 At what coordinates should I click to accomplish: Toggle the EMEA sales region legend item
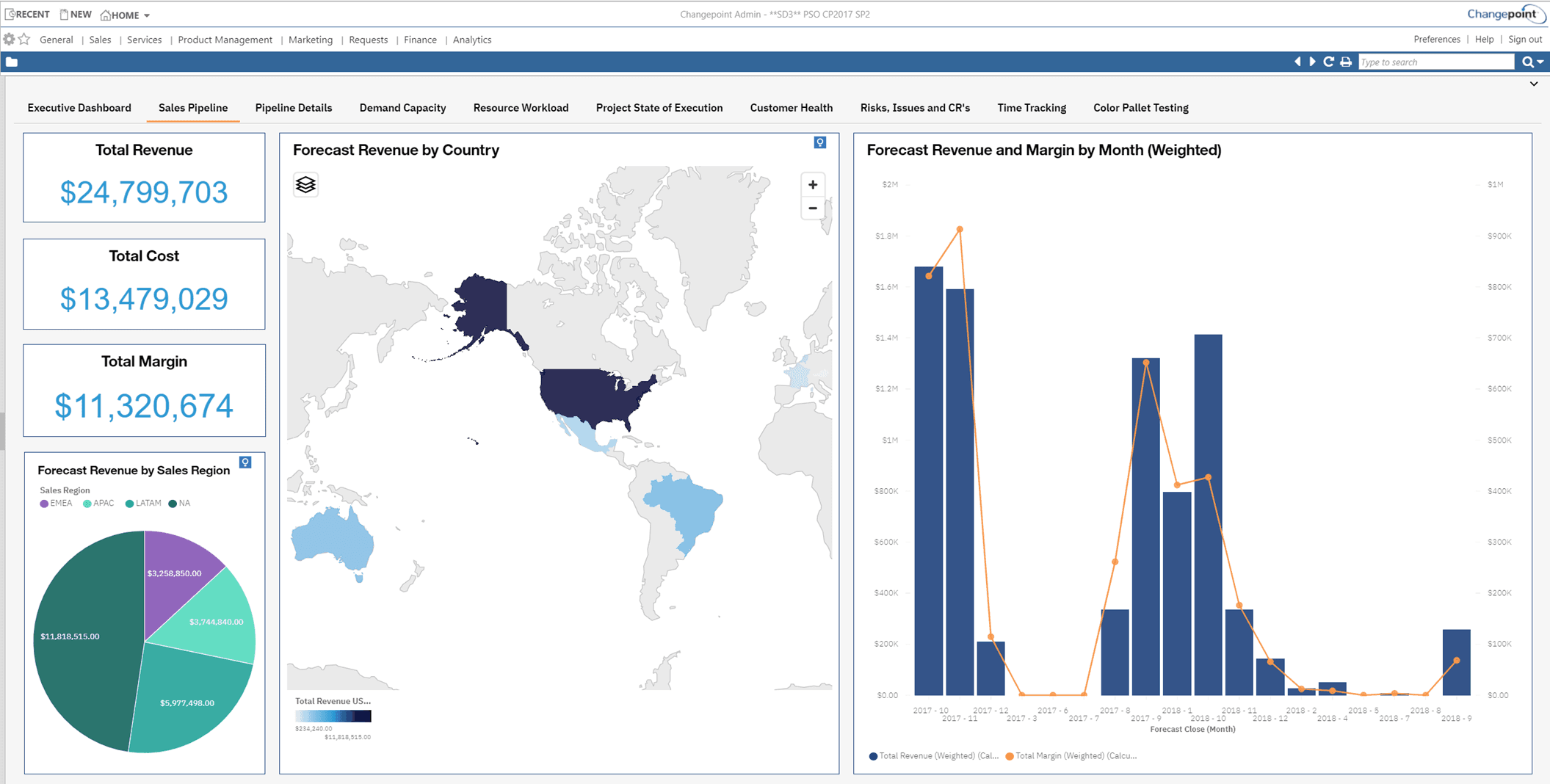coord(56,504)
